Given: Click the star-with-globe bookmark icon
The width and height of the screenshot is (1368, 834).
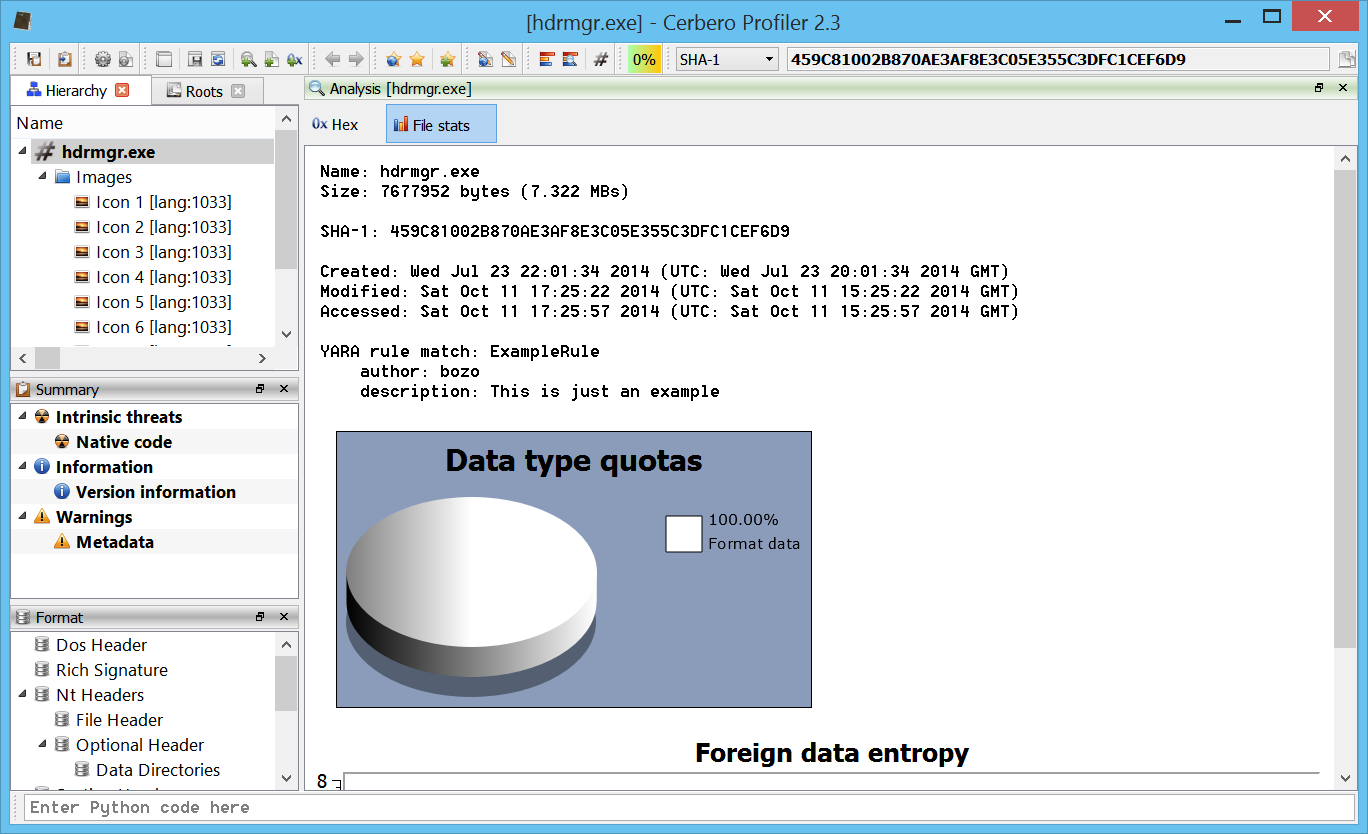Looking at the screenshot, I should pos(393,59).
